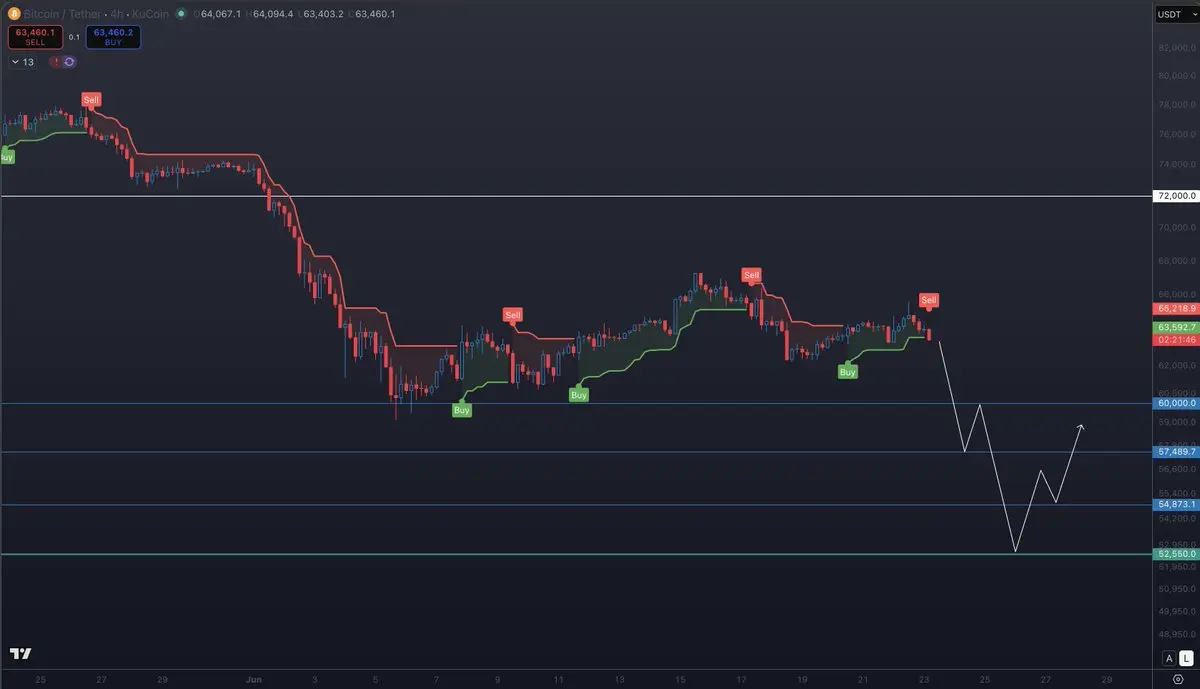Click the green market status dot
Screen dimensions: 1200x689
(x=180, y=14)
